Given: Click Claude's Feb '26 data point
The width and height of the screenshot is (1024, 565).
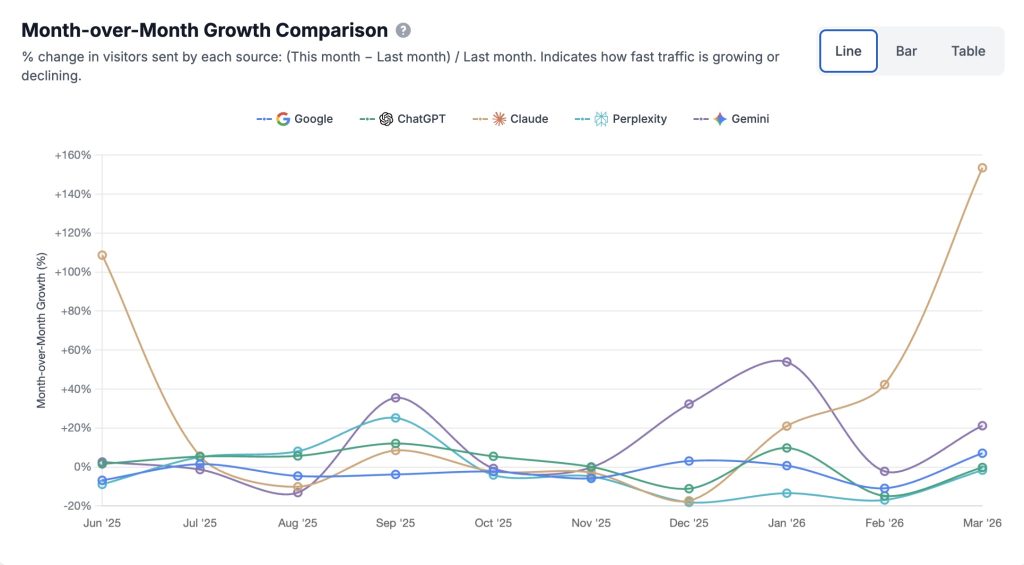Looking at the screenshot, I should pyautogui.click(x=884, y=384).
